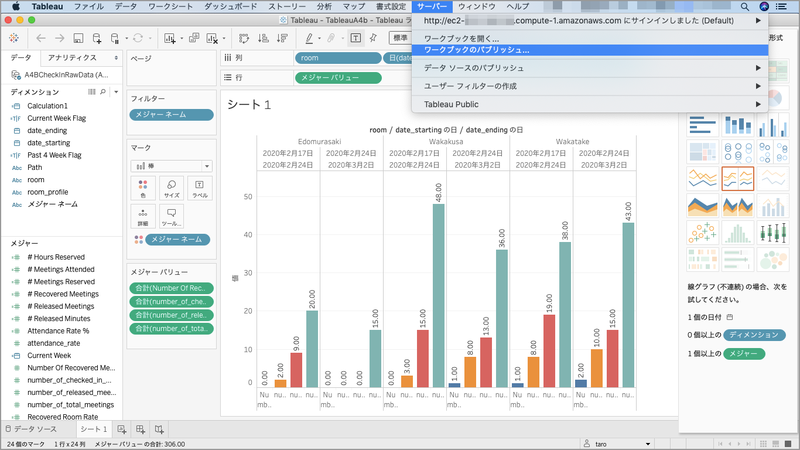800x450 pixels.
Task: Open the standard fit dropdown in toolbar
Action: [x=401, y=38]
